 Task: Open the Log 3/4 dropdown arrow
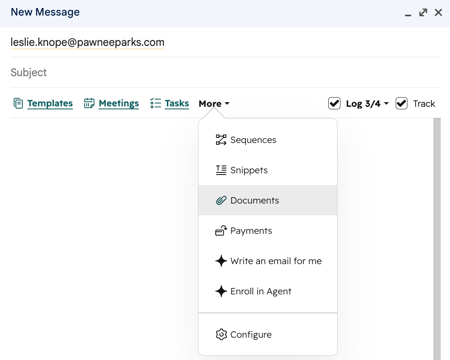386,104
